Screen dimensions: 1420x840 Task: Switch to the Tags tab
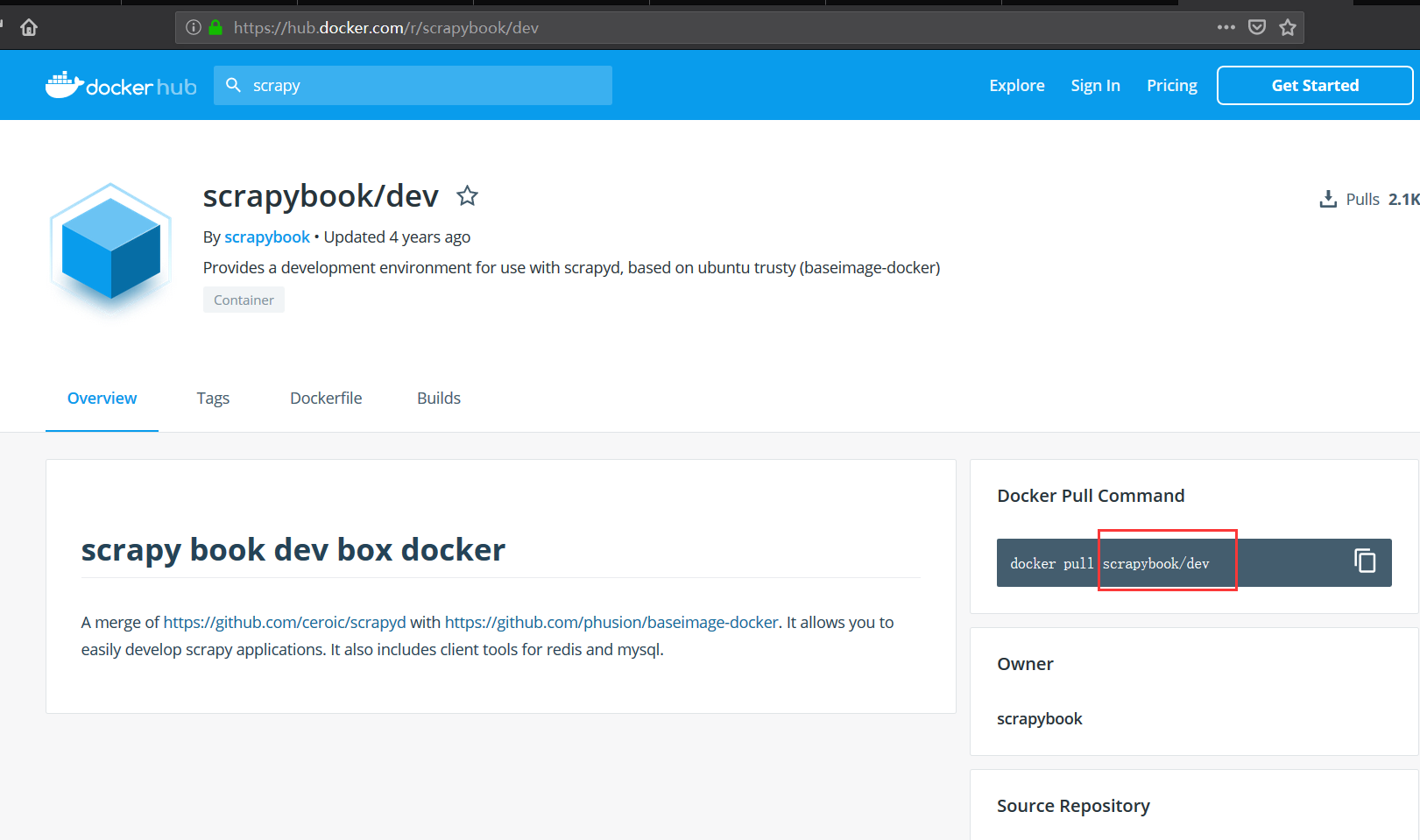(213, 399)
